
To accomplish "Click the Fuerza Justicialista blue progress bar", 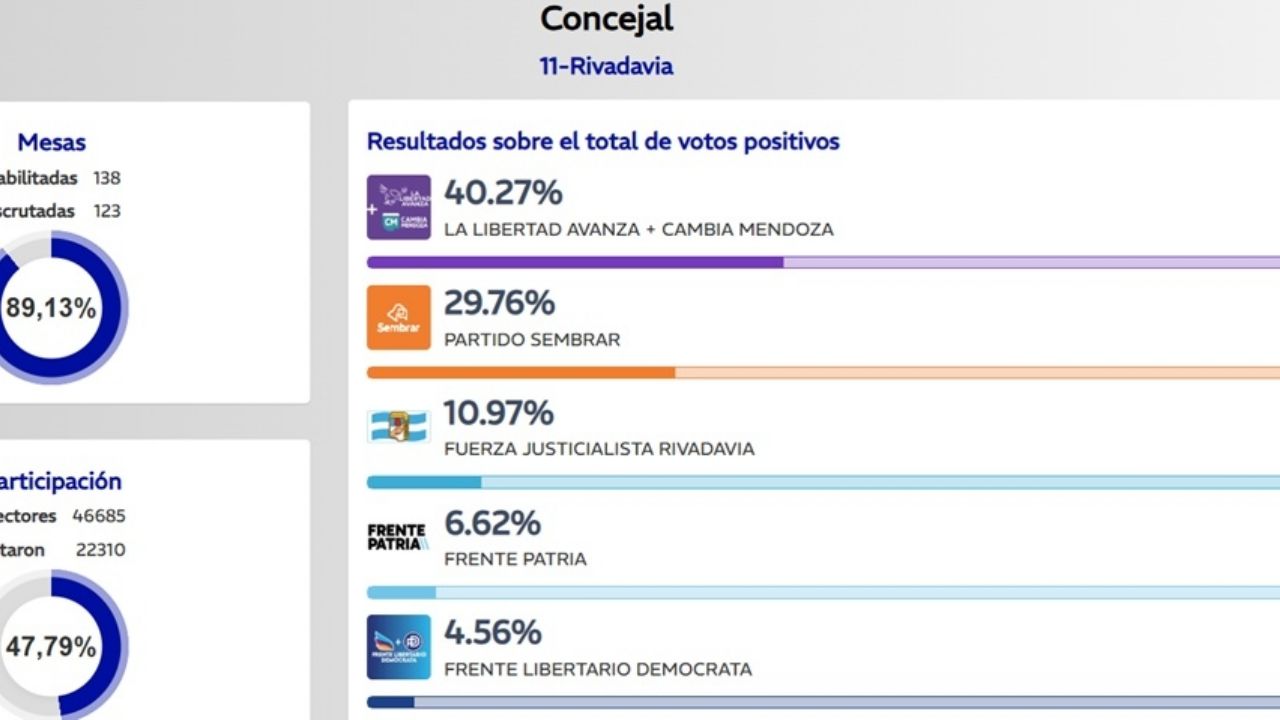I will (424, 482).
